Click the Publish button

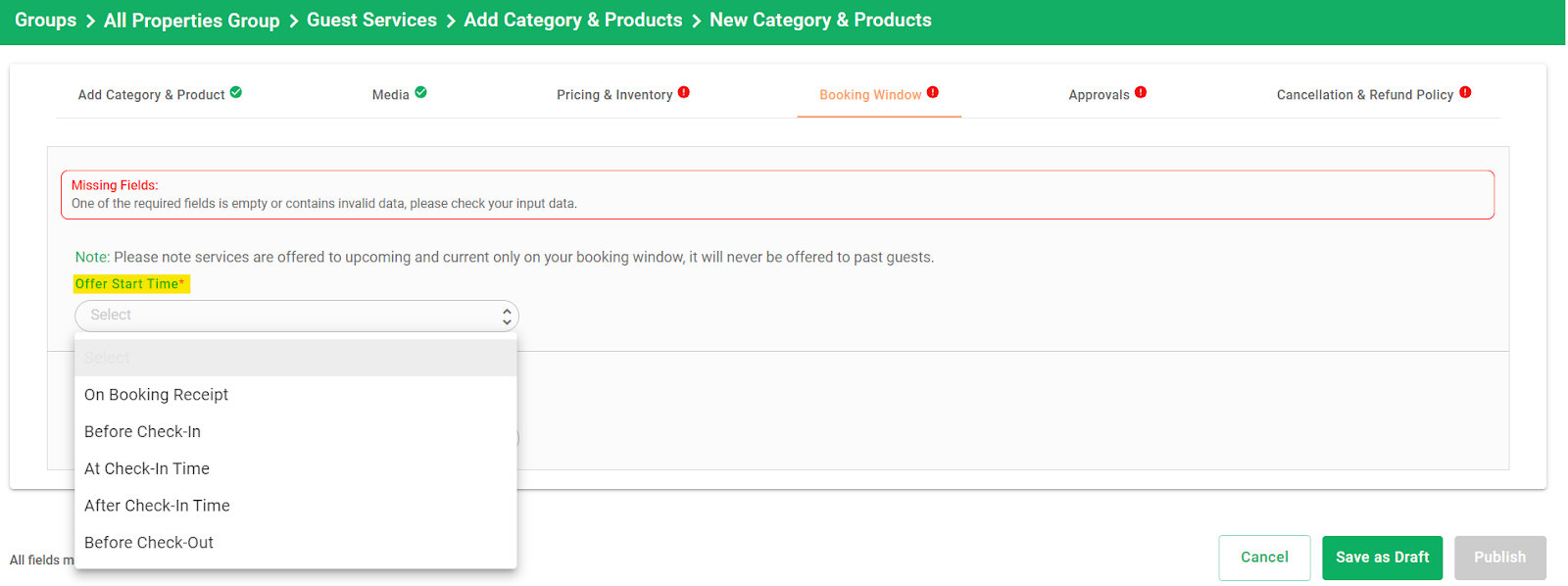click(1500, 558)
